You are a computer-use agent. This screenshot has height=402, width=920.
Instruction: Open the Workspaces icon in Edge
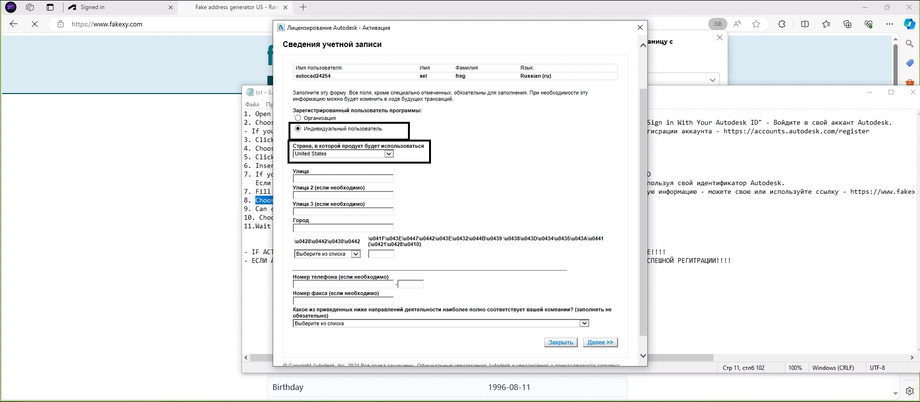[29, 8]
